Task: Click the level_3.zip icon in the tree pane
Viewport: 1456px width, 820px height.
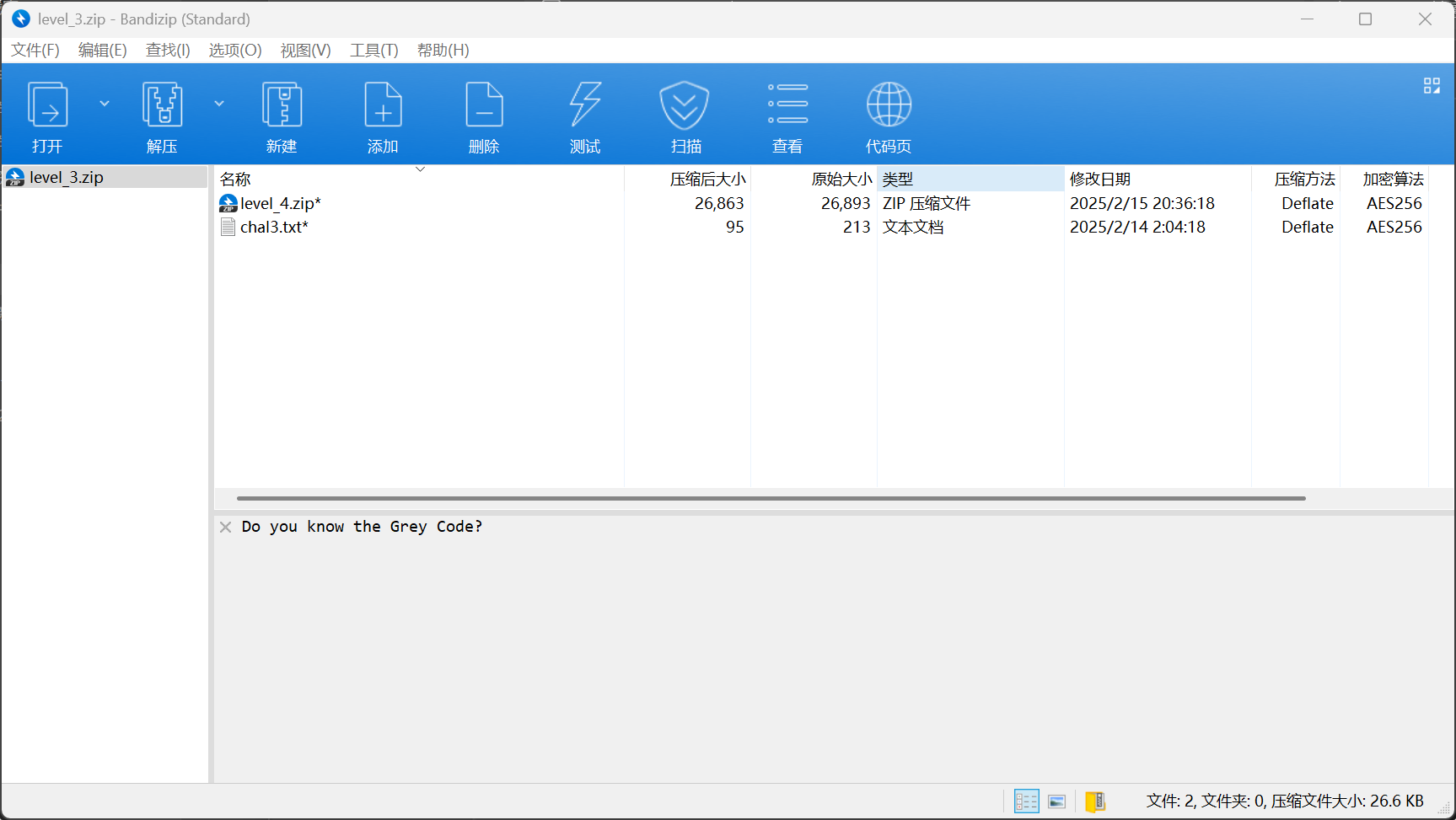Action: [15, 177]
